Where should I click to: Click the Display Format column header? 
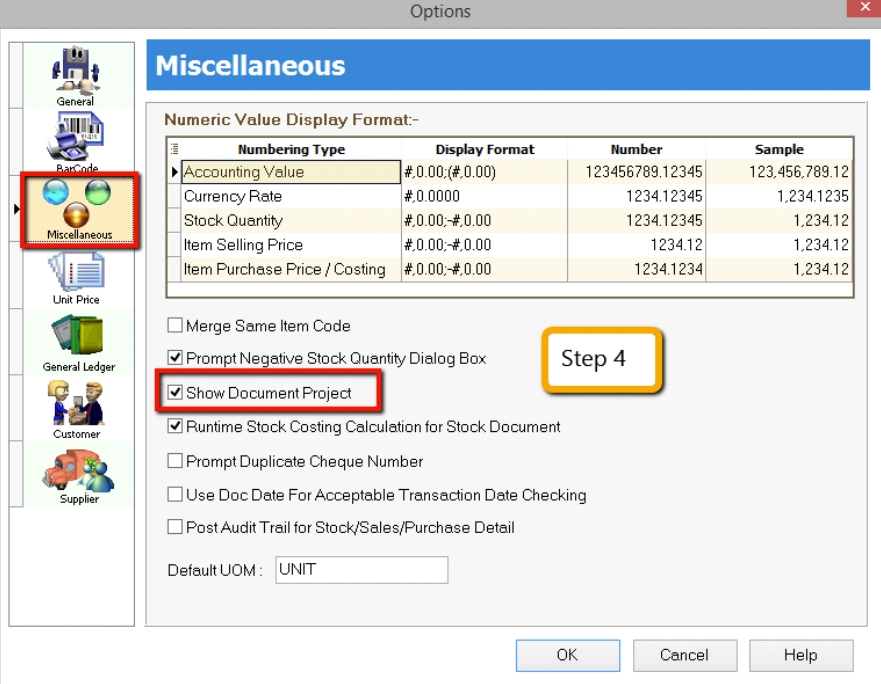click(484, 149)
